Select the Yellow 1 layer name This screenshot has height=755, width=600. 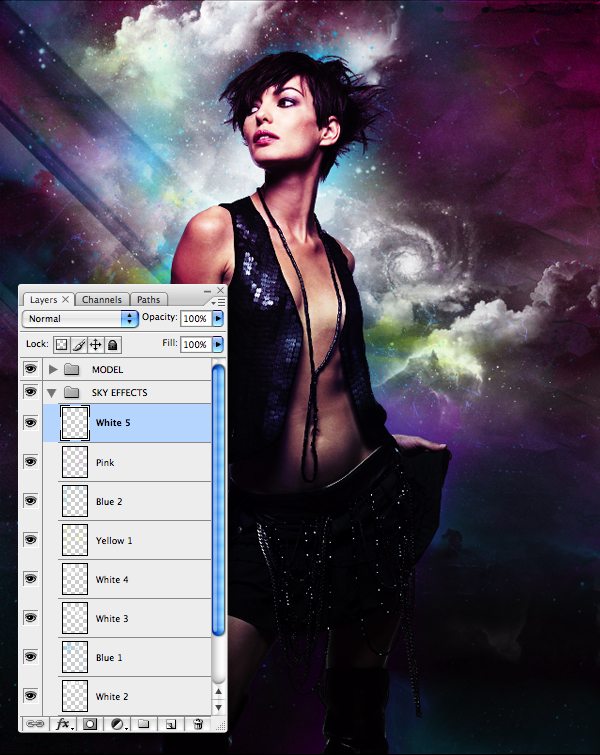(114, 541)
